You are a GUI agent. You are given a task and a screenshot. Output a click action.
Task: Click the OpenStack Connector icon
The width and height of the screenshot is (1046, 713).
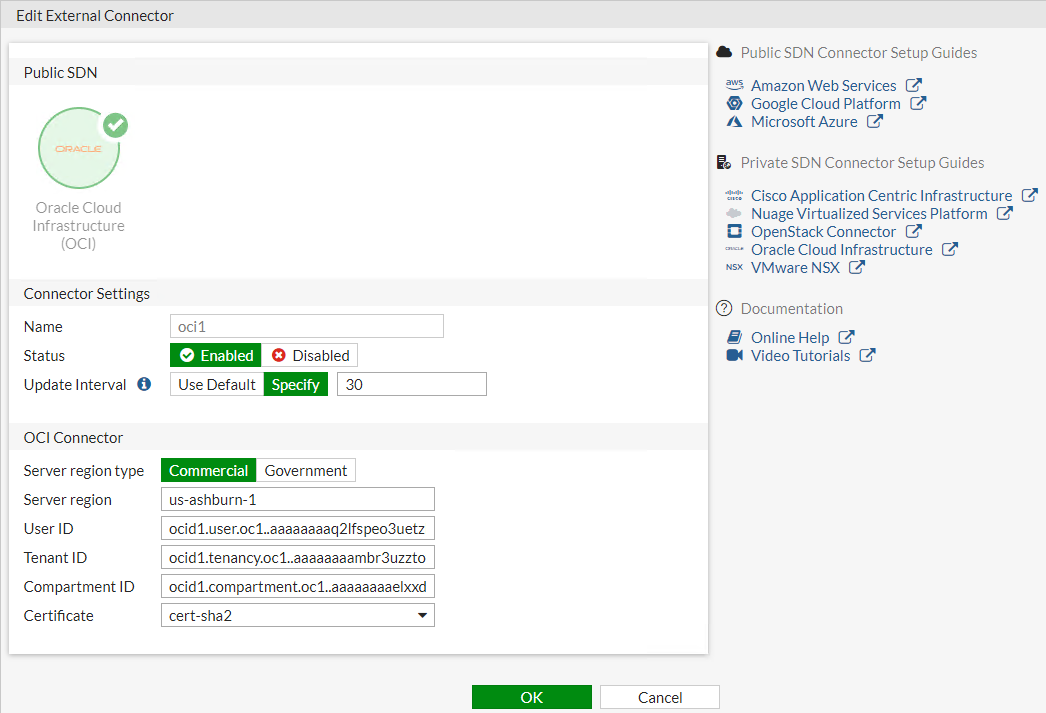[733, 231]
